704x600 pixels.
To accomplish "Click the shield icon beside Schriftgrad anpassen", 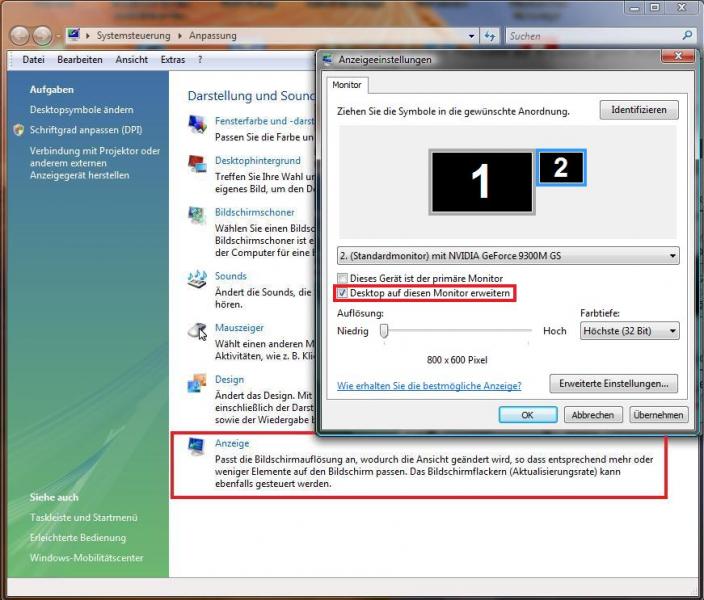I will pos(18,130).
